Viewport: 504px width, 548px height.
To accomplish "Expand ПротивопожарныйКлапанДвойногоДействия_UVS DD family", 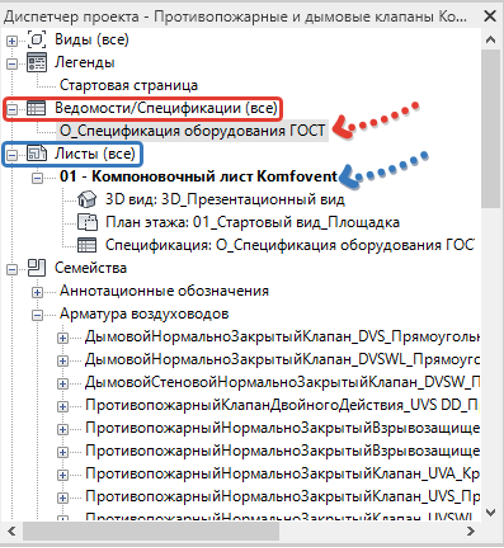I will click(x=63, y=406).
